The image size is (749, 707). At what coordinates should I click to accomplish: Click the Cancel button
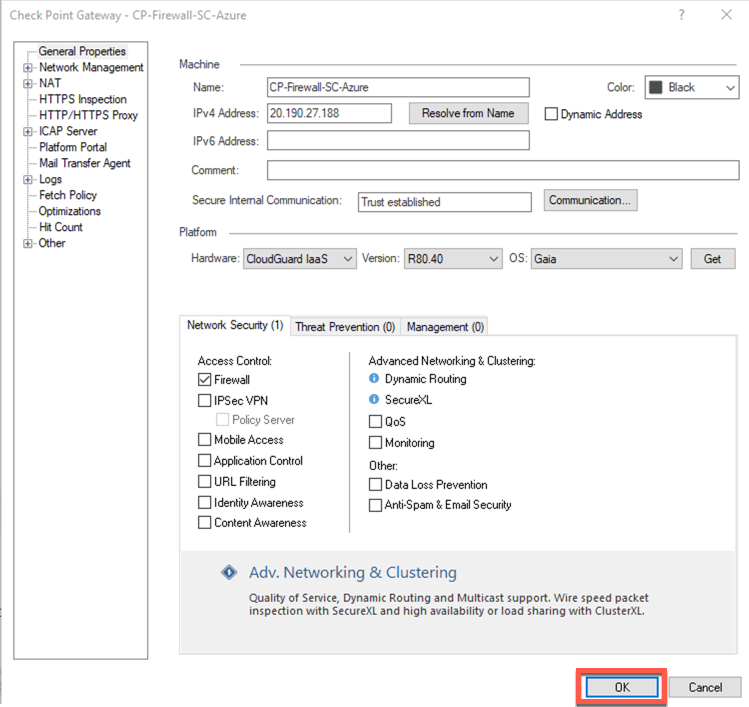click(x=705, y=687)
